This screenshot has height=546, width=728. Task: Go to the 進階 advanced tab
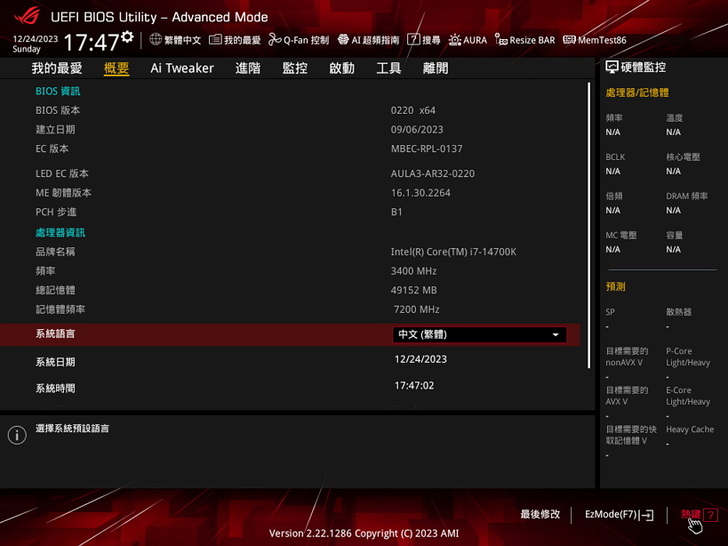[248, 68]
